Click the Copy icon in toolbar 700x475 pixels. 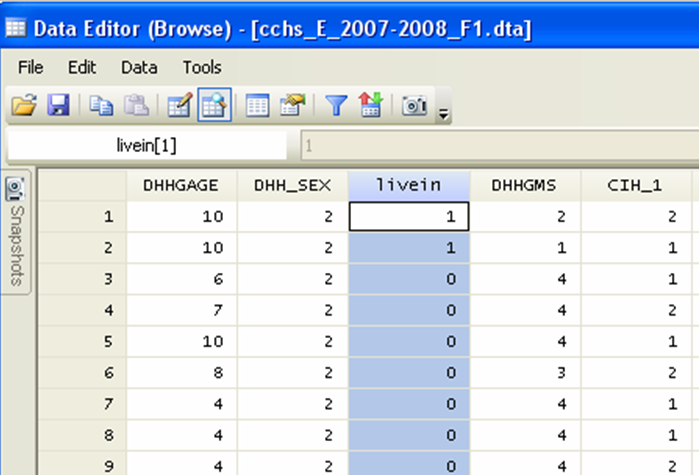101,105
